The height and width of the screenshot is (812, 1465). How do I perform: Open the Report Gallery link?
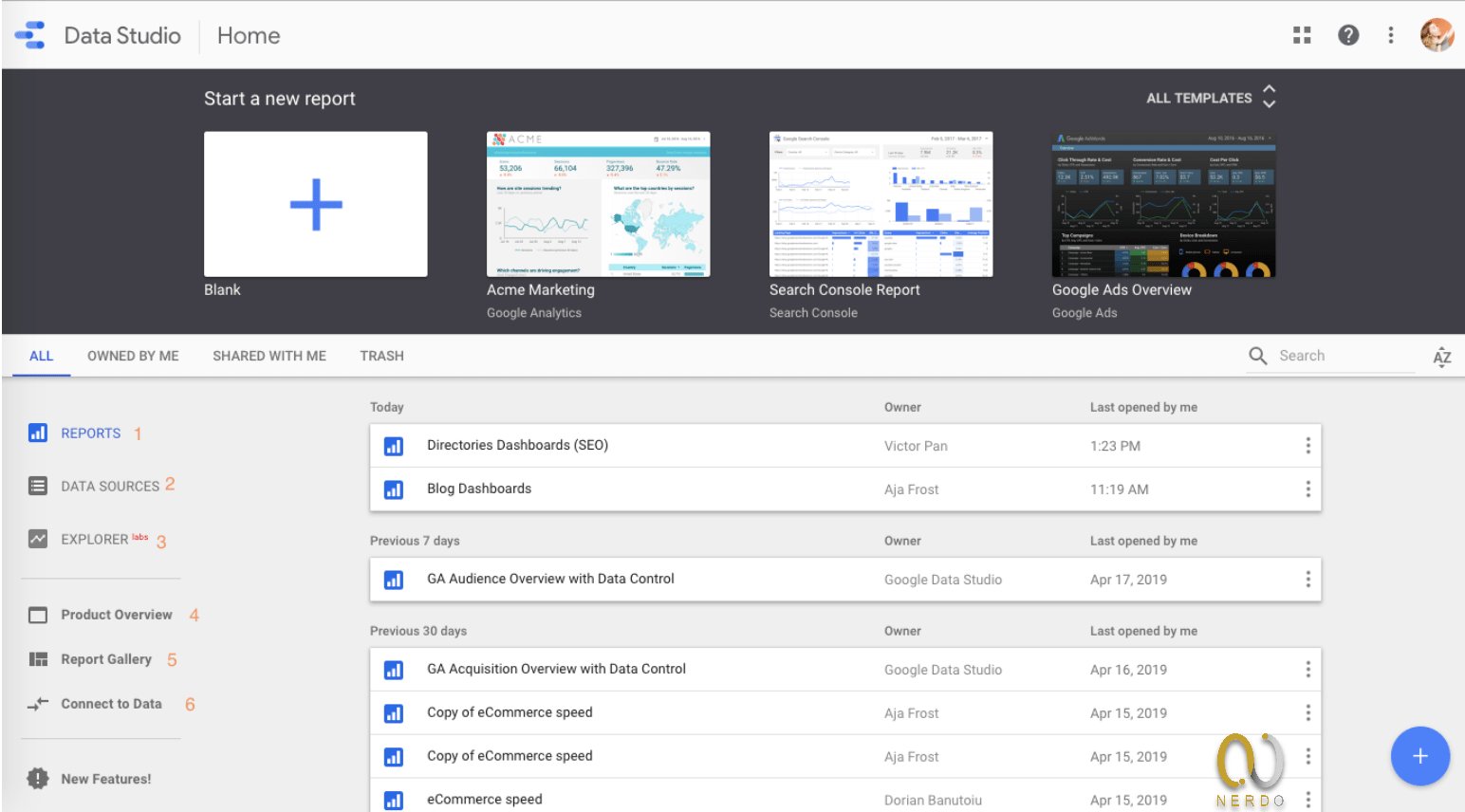click(x=106, y=659)
